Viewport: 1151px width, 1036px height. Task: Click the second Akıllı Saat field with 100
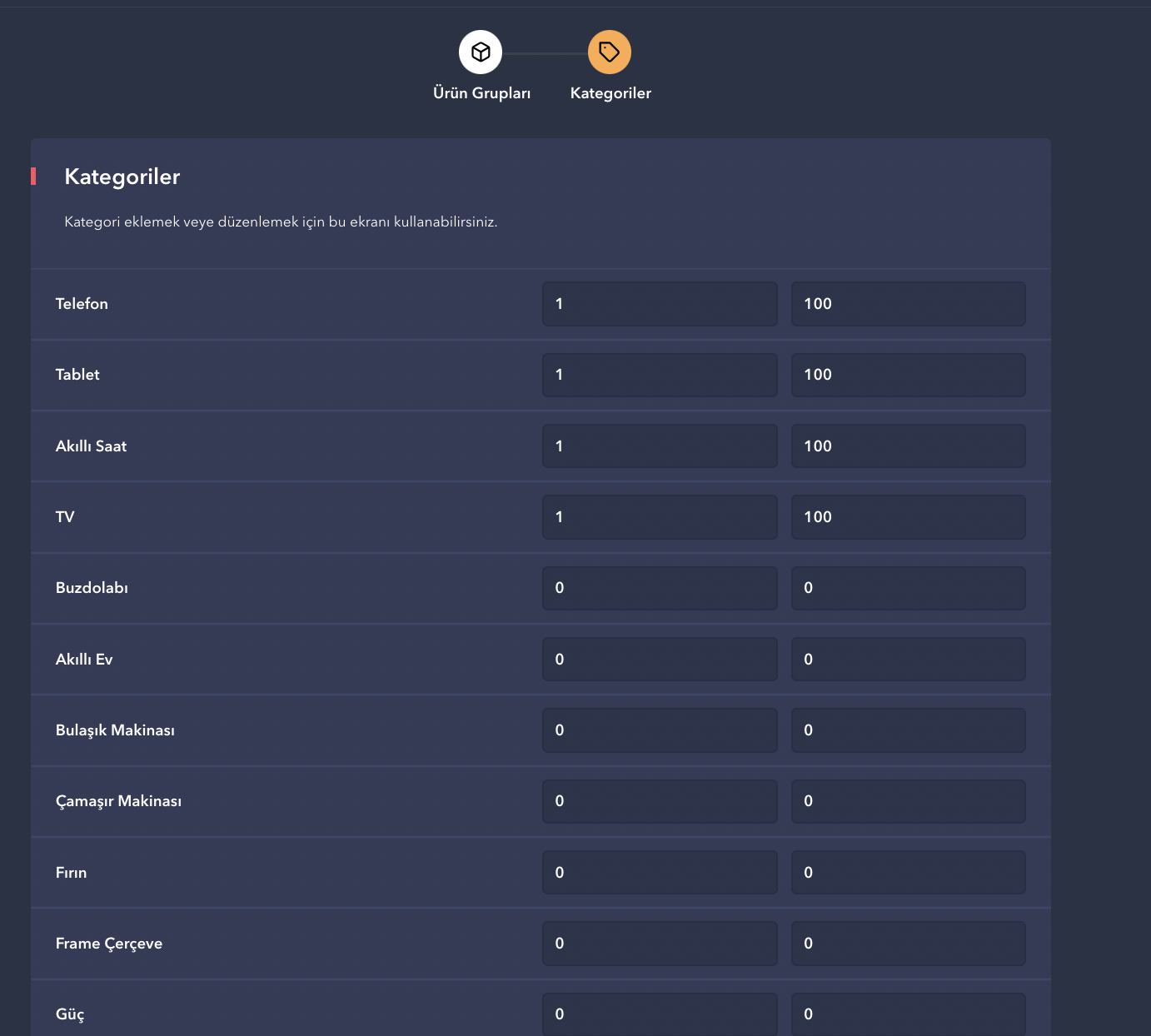[908, 446]
